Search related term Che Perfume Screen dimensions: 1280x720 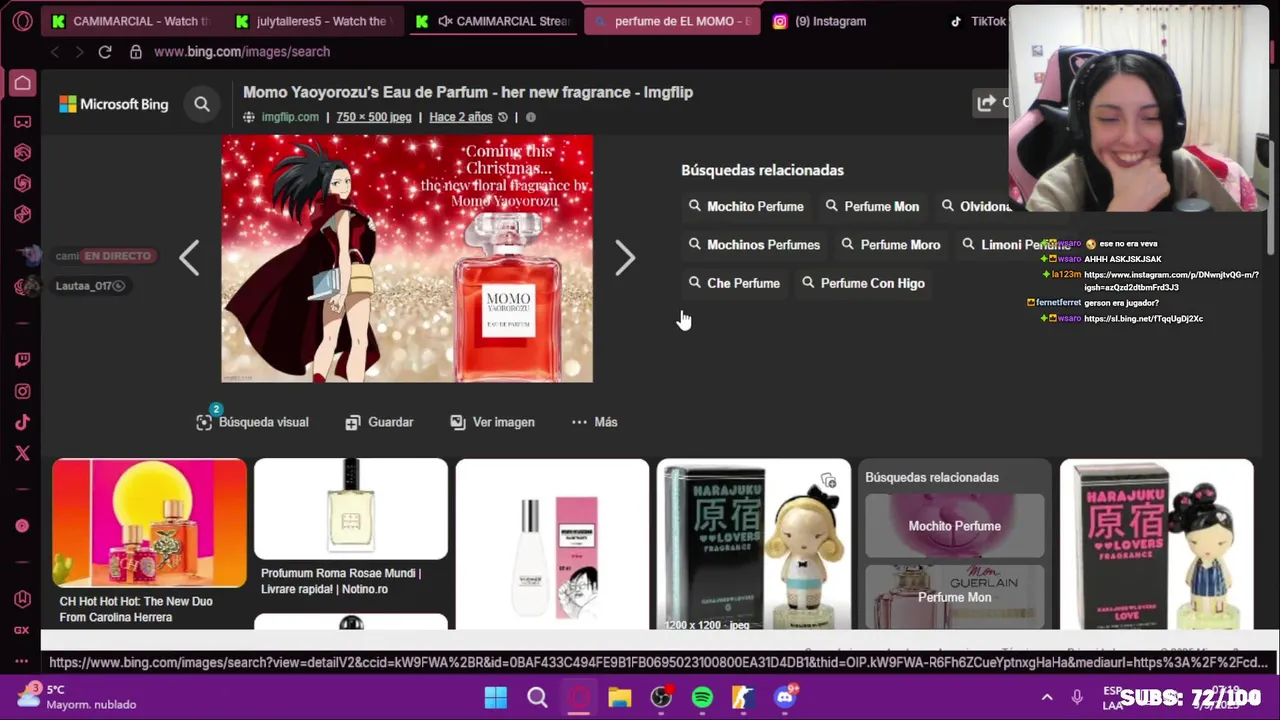[734, 283]
